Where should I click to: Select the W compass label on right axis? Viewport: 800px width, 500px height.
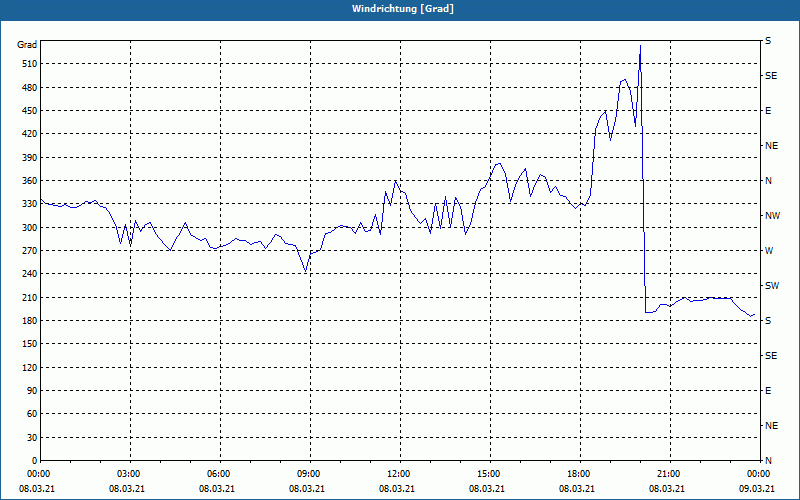tap(769, 251)
